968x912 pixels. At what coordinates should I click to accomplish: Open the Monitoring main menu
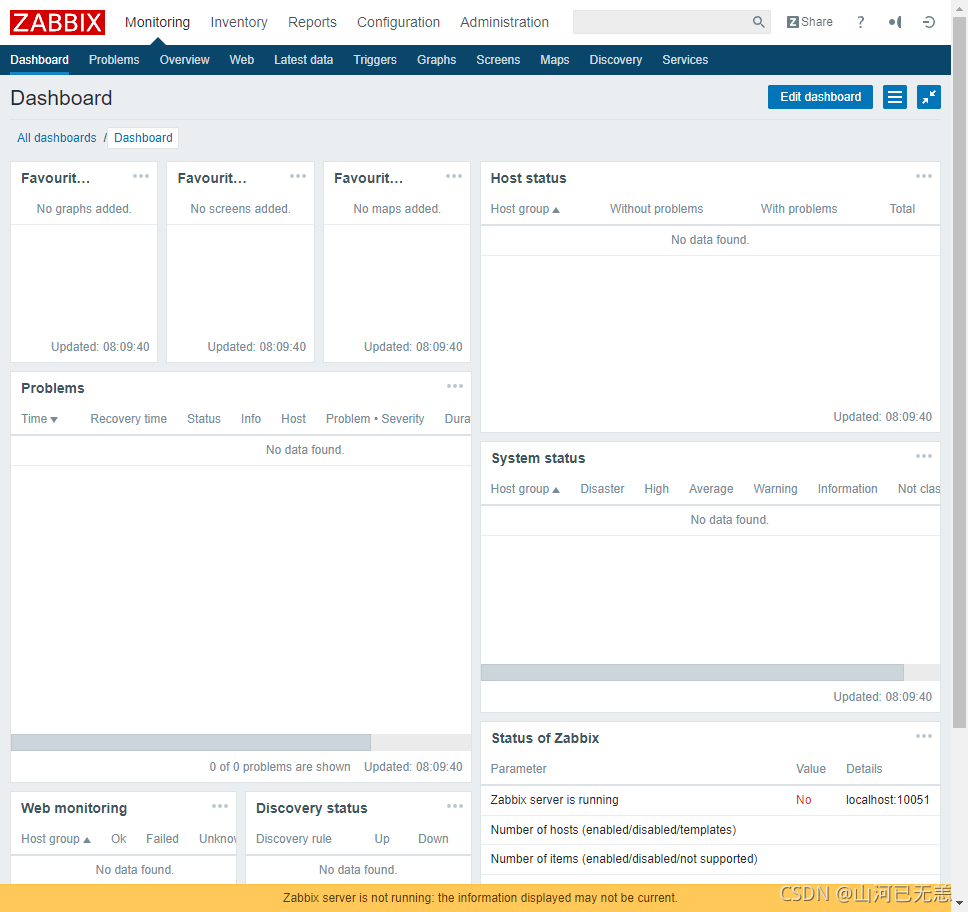click(157, 22)
